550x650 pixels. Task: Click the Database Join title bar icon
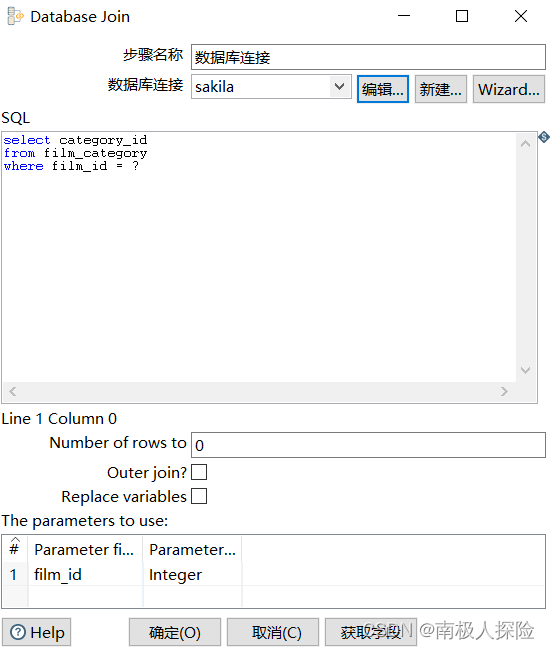click(x=15, y=16)
